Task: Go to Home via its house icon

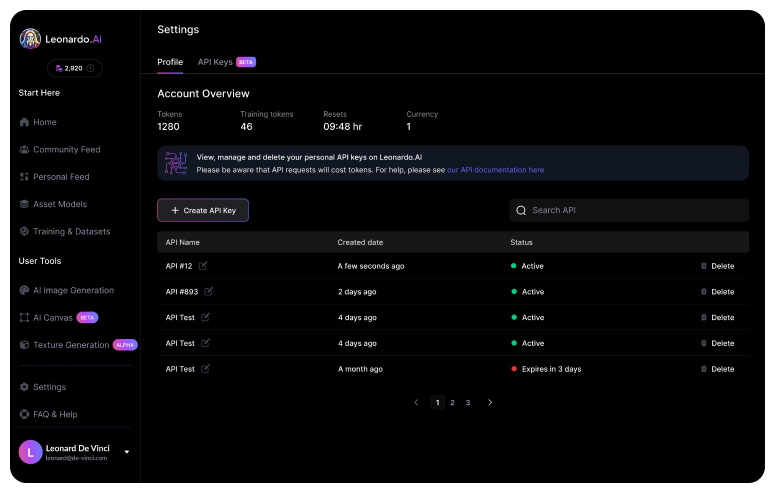Action: pos(24,122)
